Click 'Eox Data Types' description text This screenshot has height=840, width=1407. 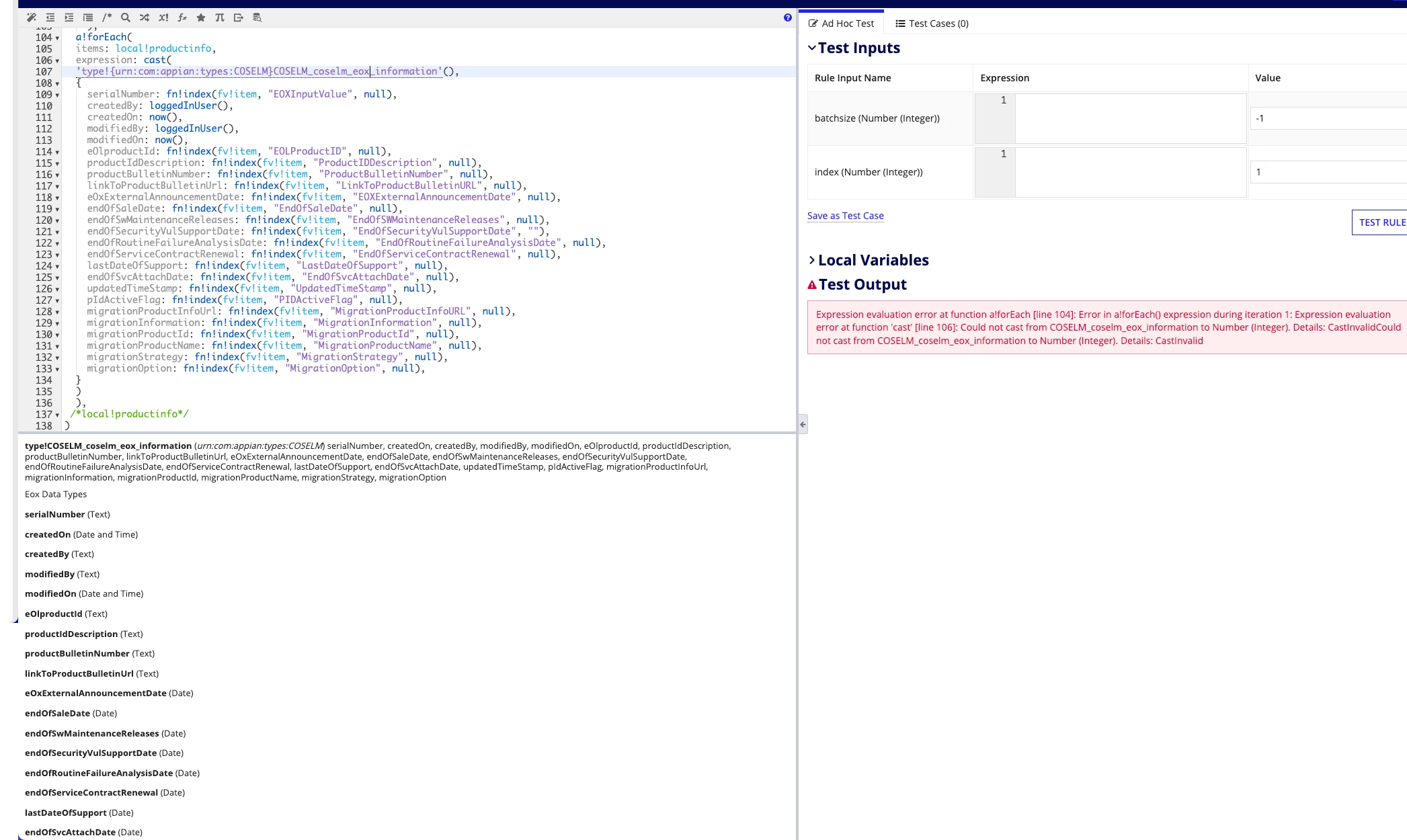[56, 494]
